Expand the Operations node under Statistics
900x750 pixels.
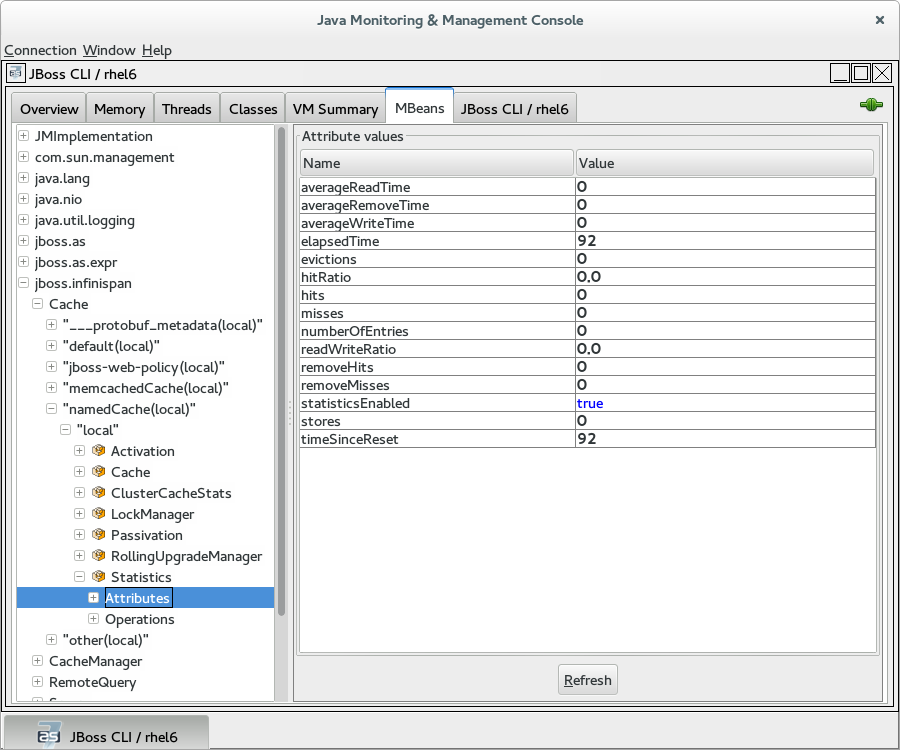pyautogui.click(x=93, y=619)
